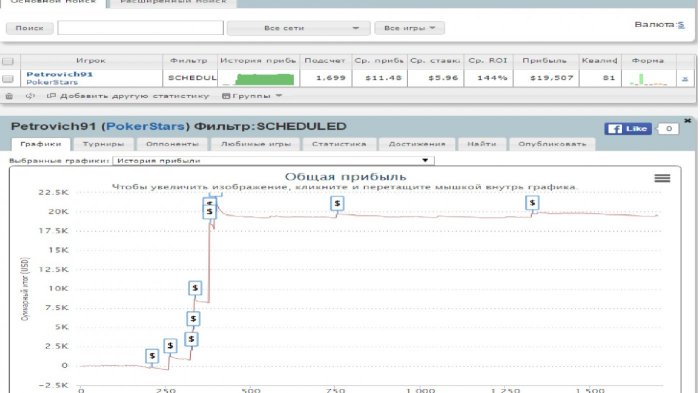Click the Поиск search button
This screenshot has height=393, width=700.
pos(29,28)
